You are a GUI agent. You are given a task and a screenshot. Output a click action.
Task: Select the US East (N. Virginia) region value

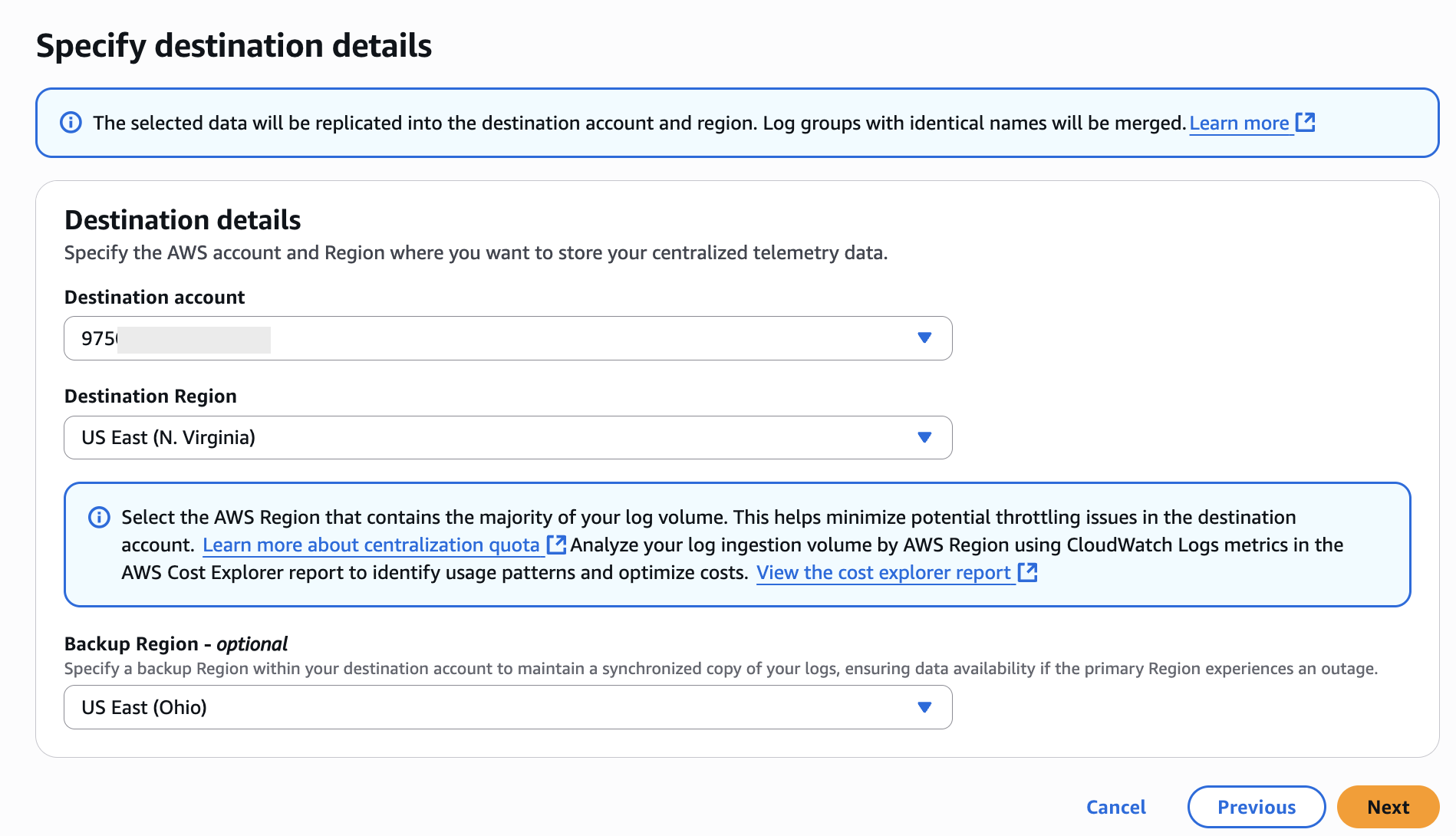[x=169, y=437]
